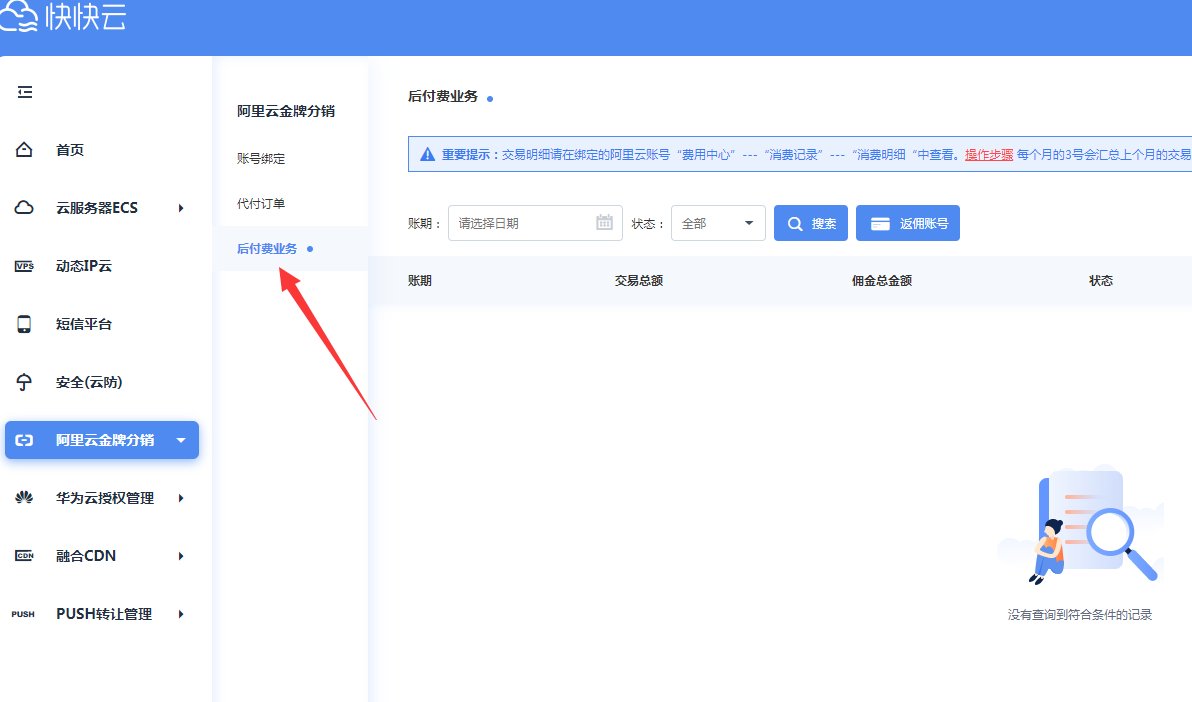1192x702 pixels.
Task: Expand the 云服务器ECS submenu arrow
Action: [x=181, y=208]
